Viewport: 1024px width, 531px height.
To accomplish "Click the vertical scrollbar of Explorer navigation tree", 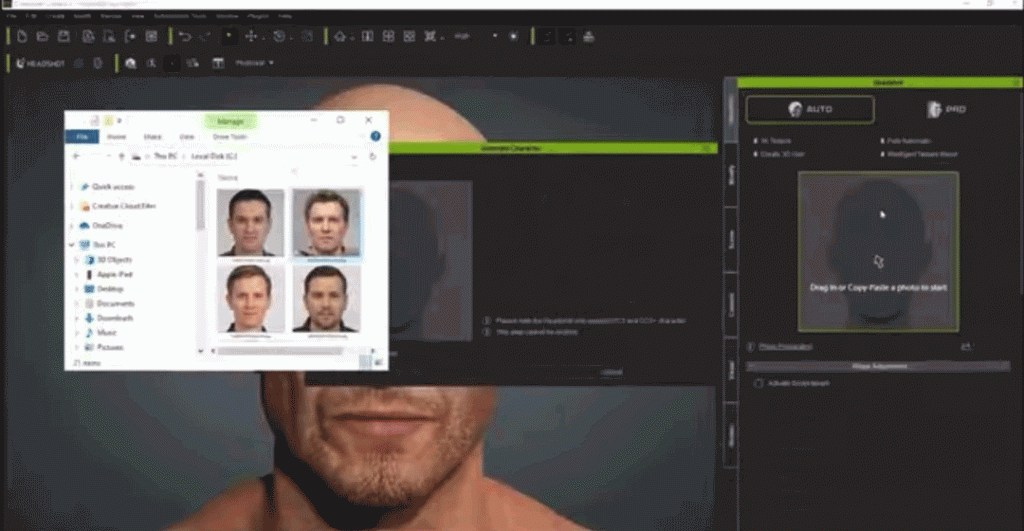I will 200,205.
